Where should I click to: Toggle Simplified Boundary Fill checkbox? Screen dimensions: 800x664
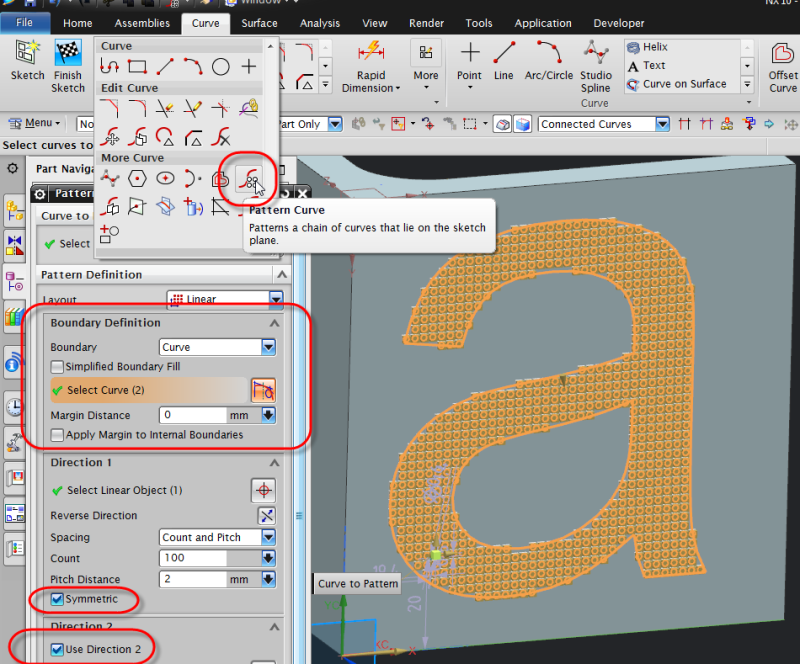pos(57,367)
